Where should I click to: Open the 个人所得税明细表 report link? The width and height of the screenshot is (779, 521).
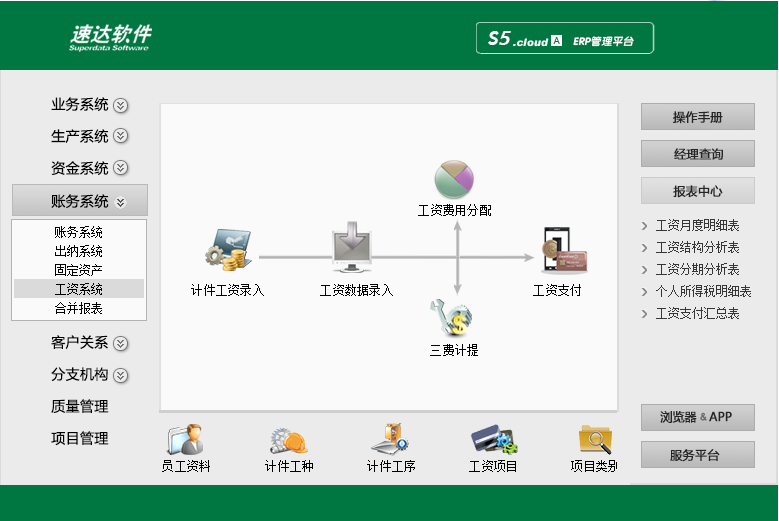[703, 291]
